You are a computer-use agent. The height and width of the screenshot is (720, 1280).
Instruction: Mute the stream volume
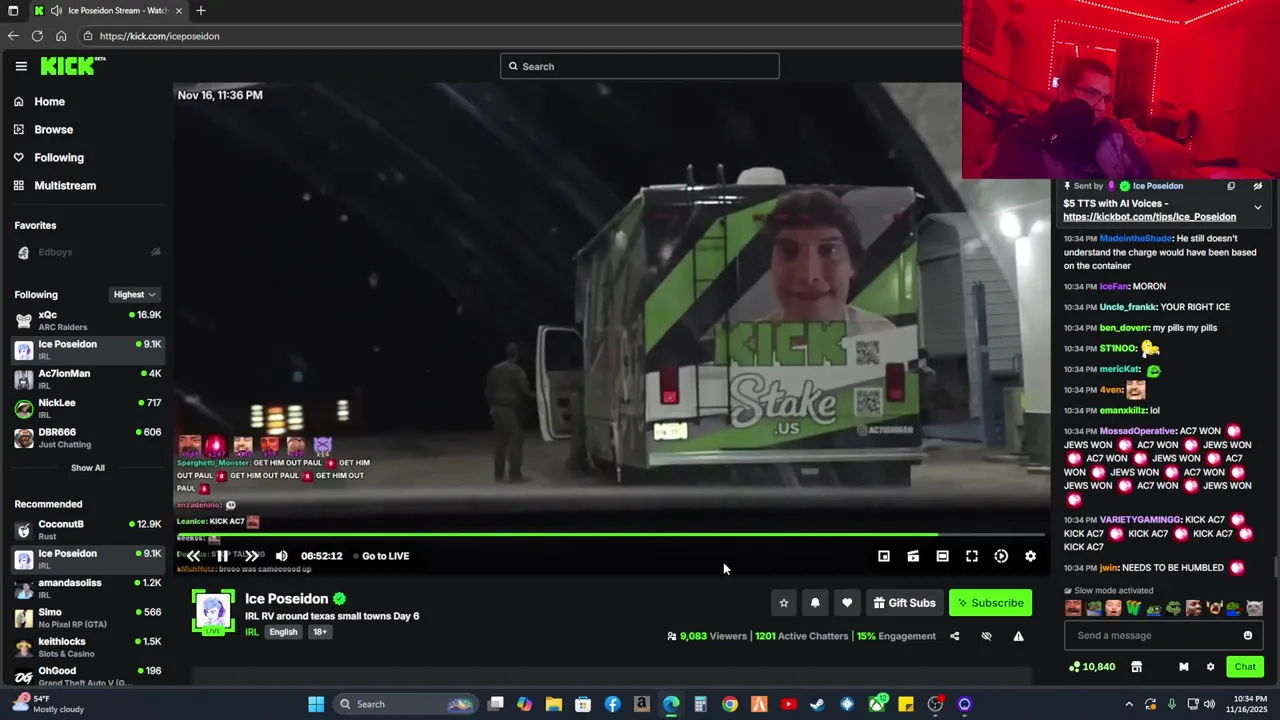(282, 556)
